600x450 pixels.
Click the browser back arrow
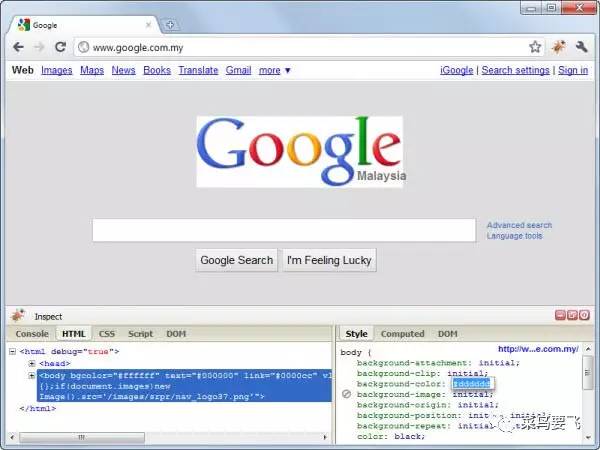18,47
